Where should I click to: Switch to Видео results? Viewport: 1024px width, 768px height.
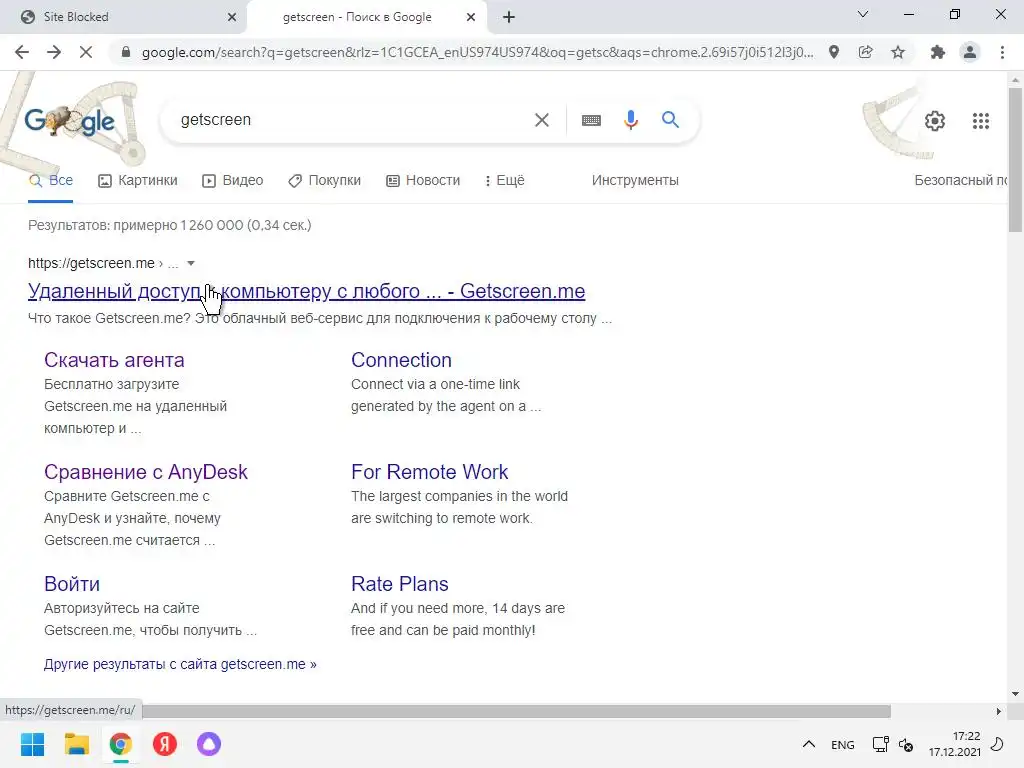tap(232, 180)
